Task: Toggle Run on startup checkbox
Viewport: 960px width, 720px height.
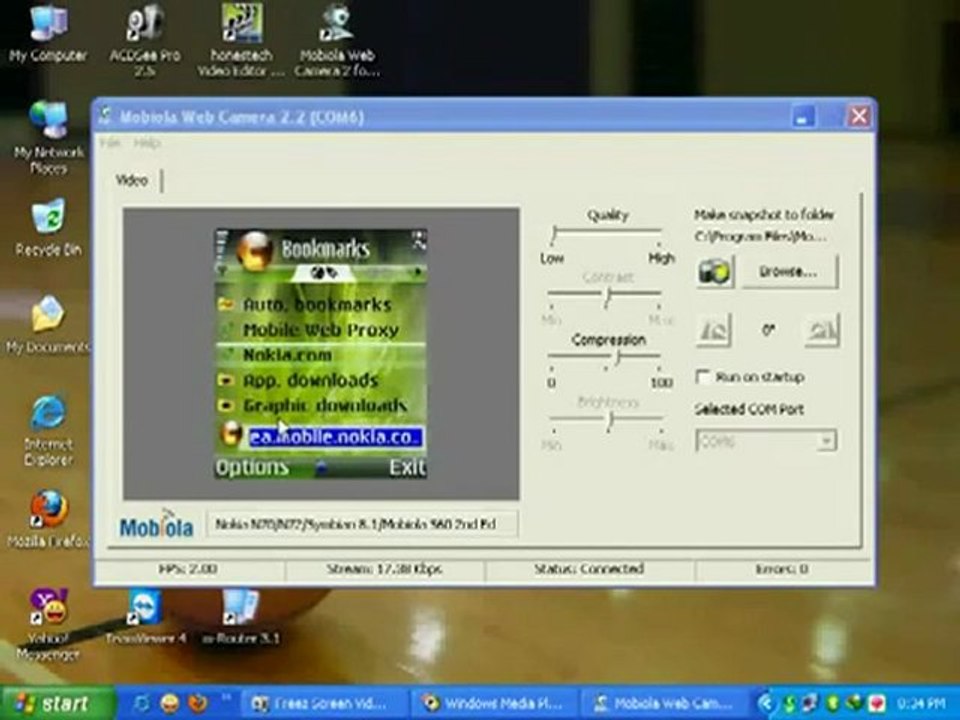Action: click(x=703, y=377)
